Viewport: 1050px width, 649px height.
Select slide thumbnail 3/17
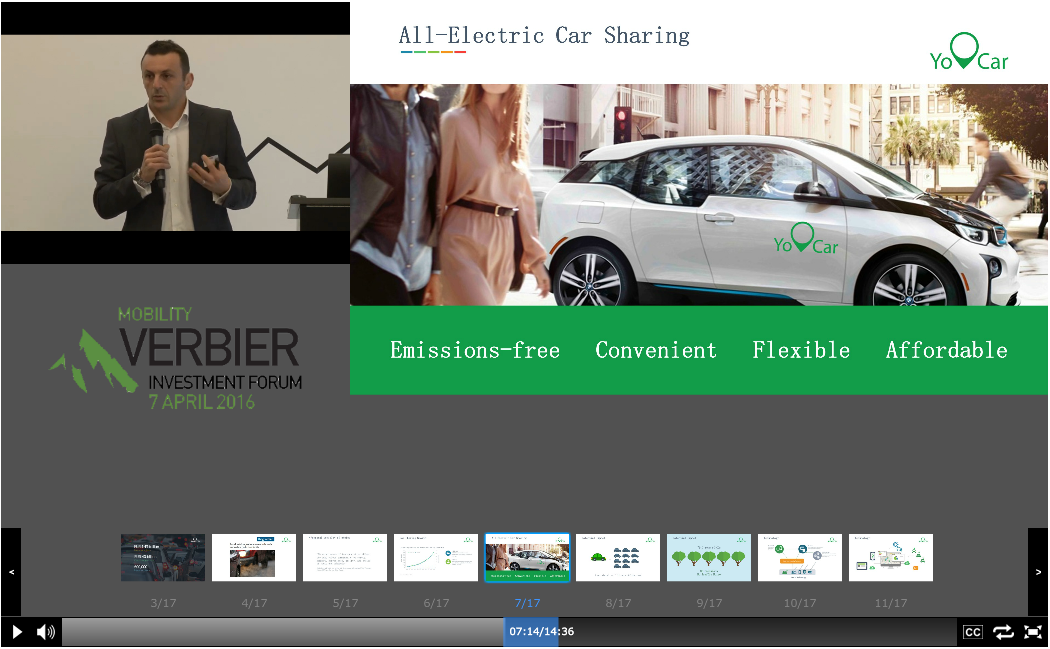(163, 557)
